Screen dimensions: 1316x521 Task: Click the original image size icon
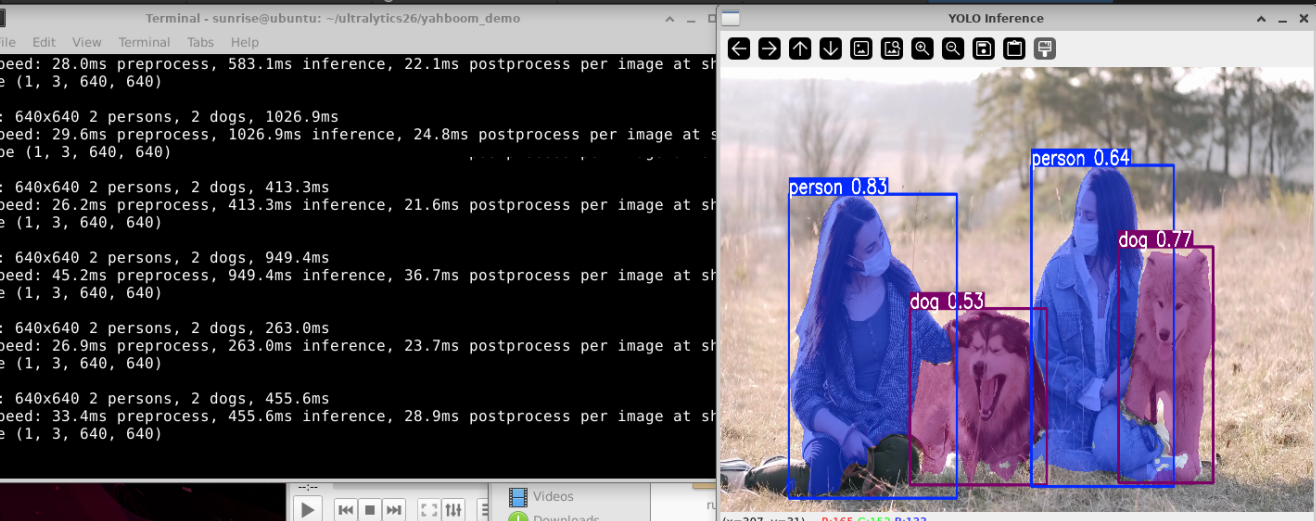861,48
